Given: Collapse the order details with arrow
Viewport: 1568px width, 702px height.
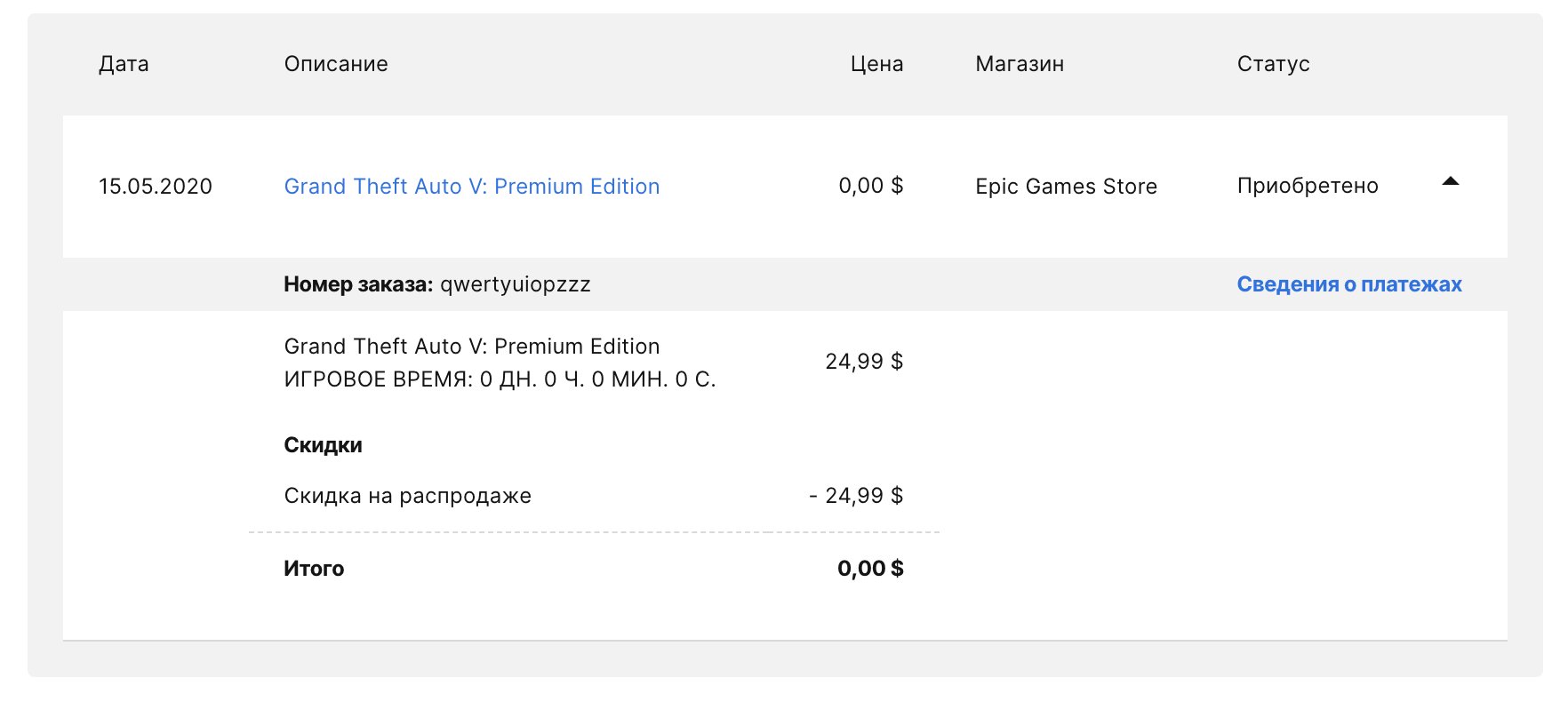Looking at the screenshot, I should (1451, 181).
